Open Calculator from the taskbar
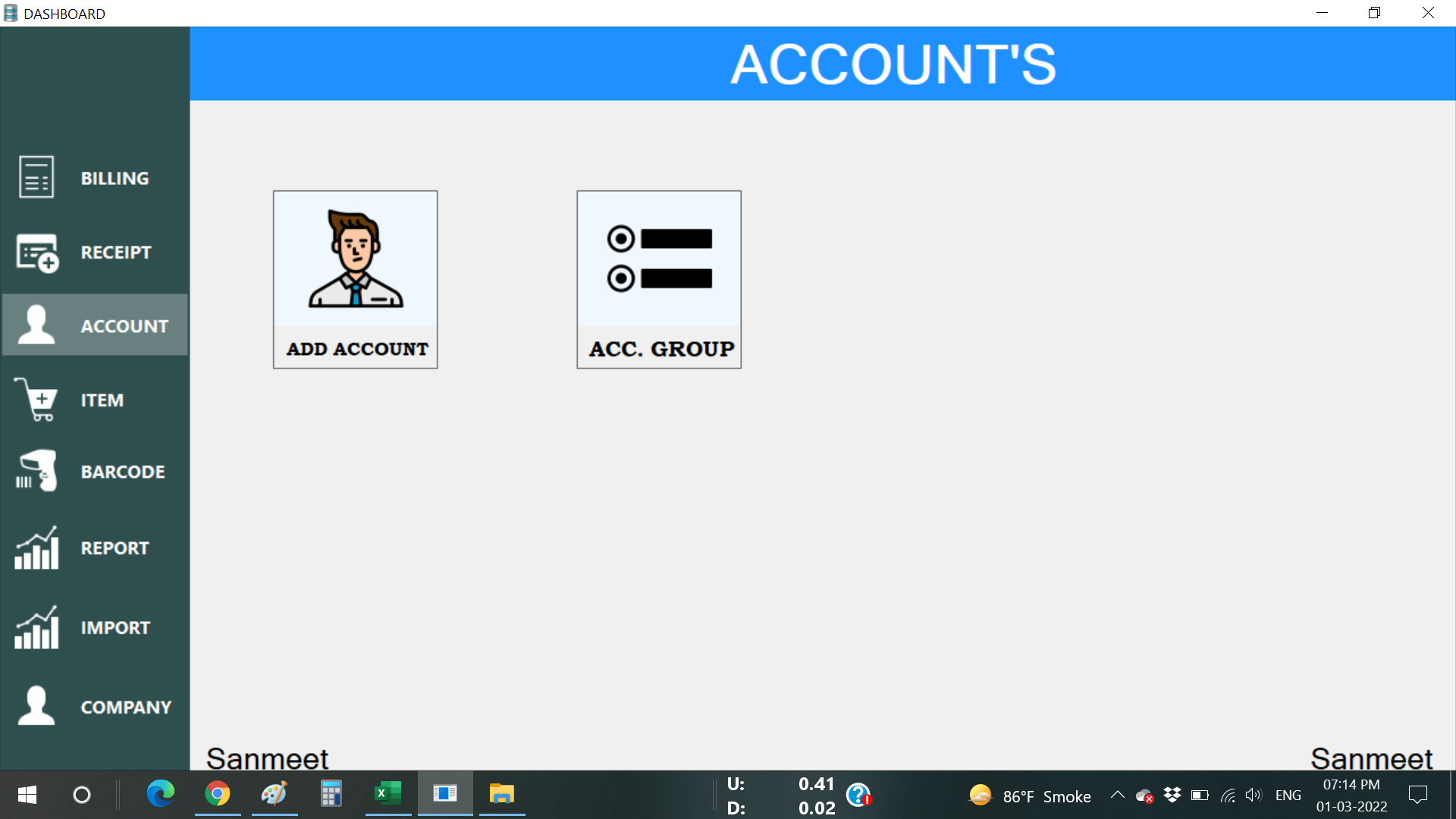Image resolution: width=1456 pixels, height=819 pixels. pos(331,794)
